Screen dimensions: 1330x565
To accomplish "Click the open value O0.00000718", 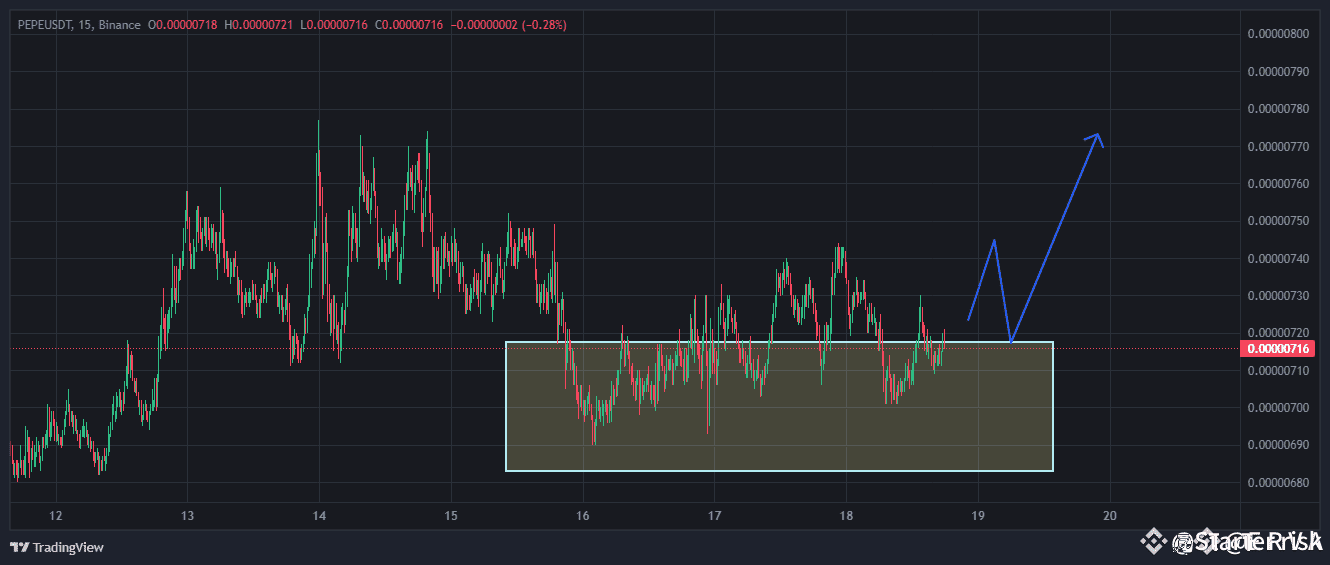I will pos(183,24).
